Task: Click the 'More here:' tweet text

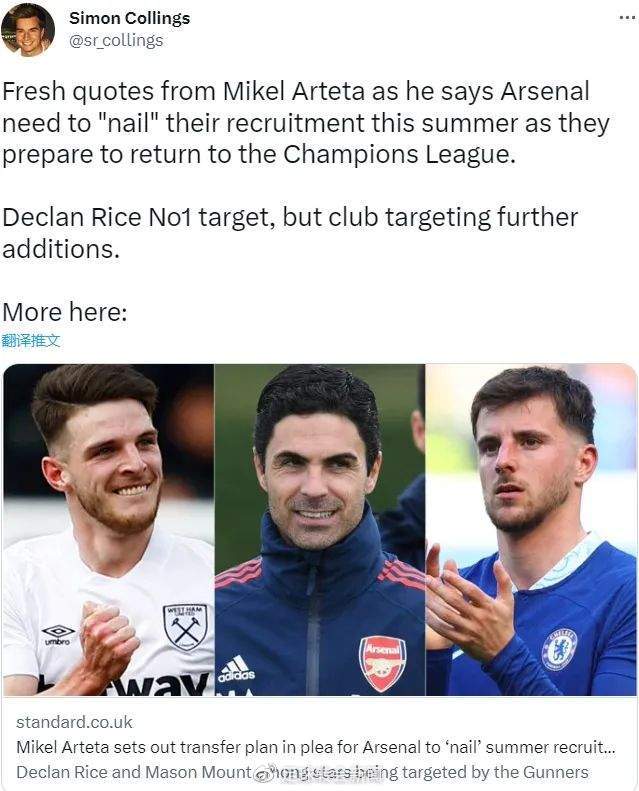Action: pos(65,312)
